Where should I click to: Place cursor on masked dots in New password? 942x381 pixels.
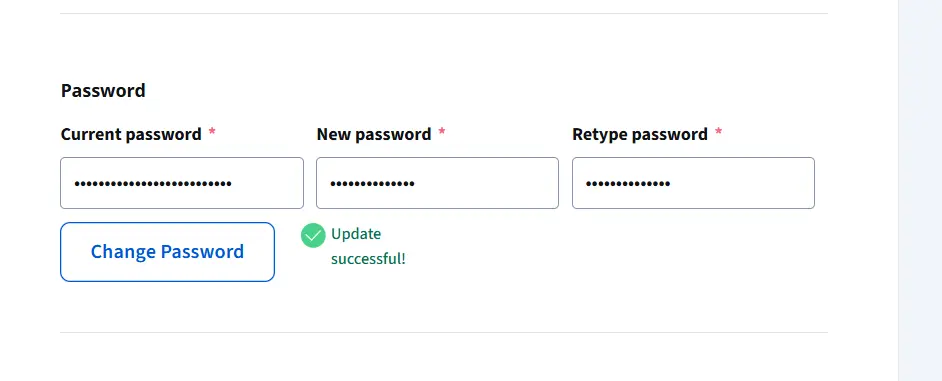372,183
